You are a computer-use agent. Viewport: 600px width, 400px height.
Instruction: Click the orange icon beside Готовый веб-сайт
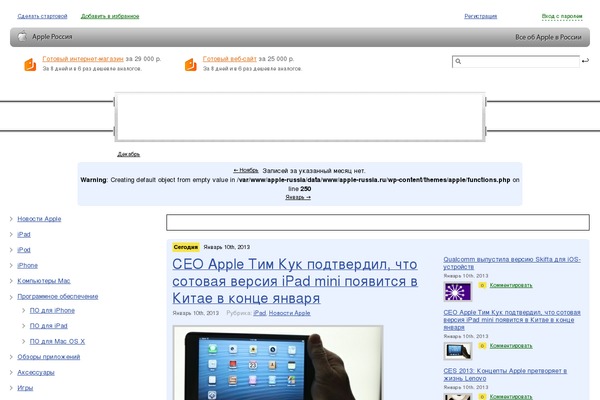coord(191,65)
